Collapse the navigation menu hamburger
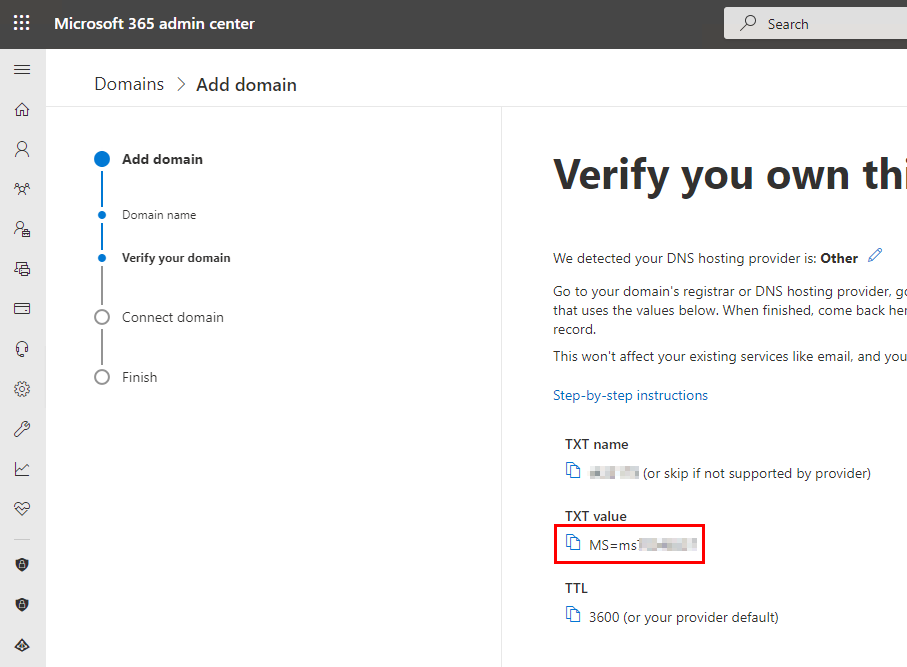907x667 pixels. [22, 69]
